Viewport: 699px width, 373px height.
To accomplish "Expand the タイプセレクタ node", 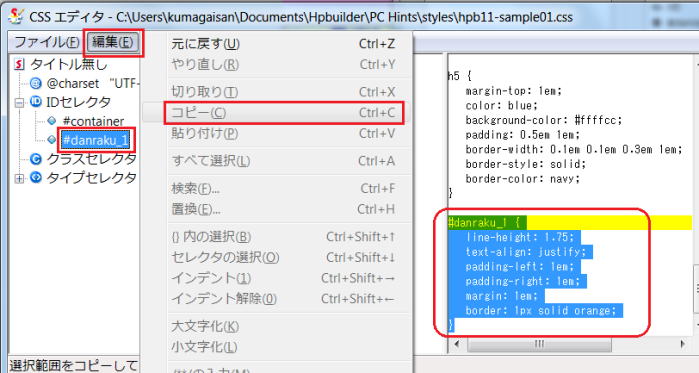I will (19, 178).
